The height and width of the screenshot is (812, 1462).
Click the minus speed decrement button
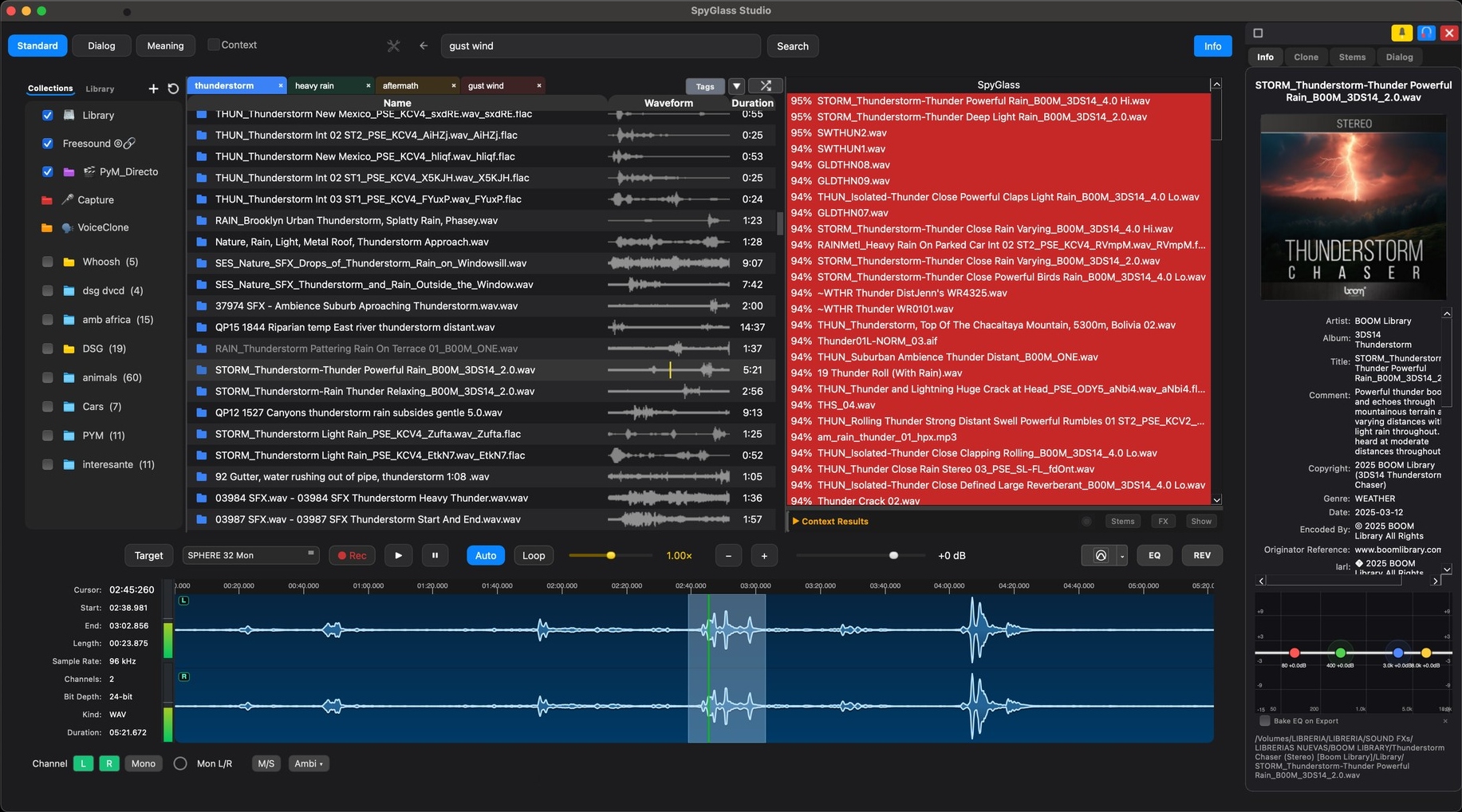pyautogui.click(x=728, y=556)
